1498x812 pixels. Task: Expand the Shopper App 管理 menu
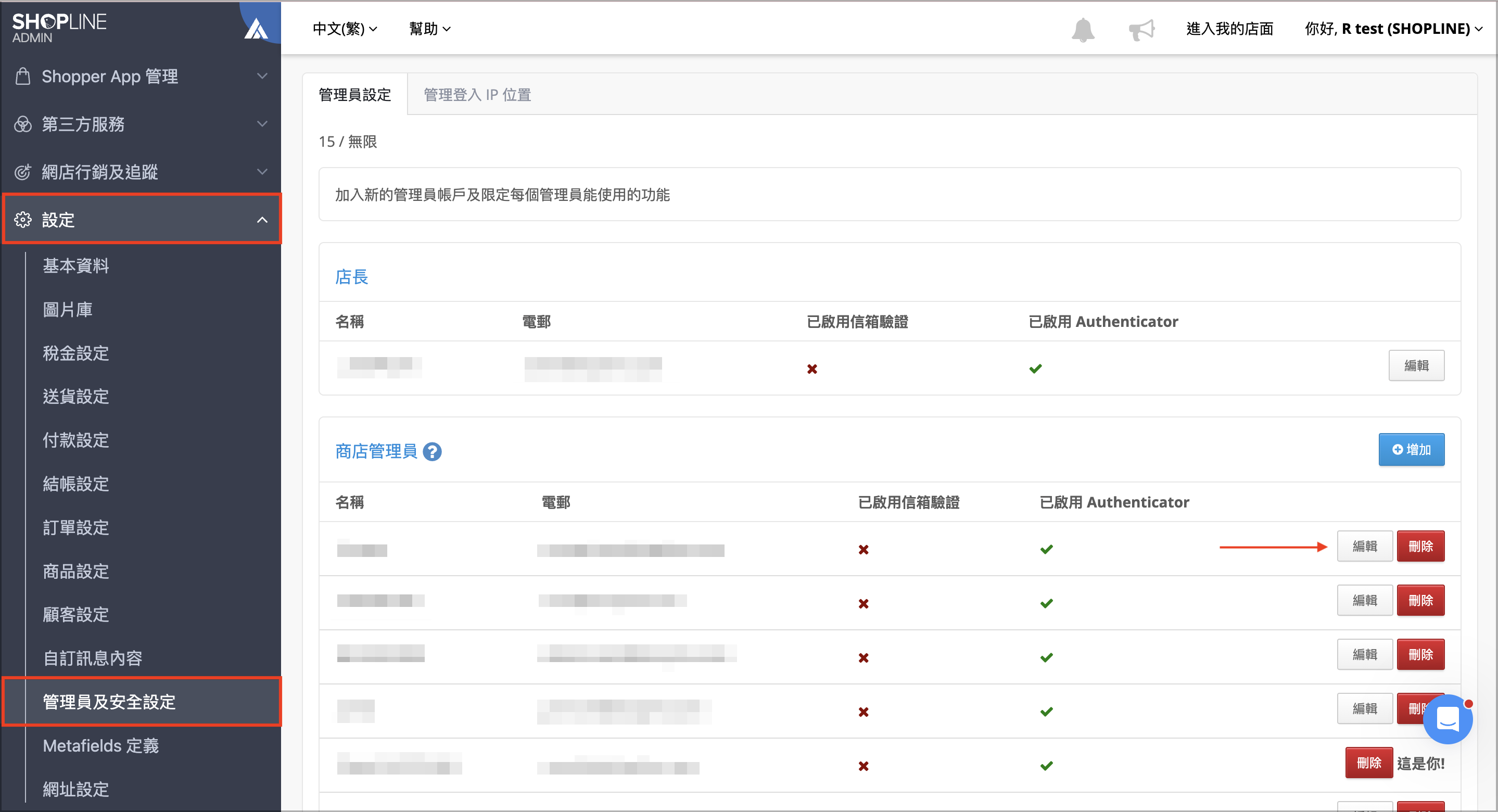141,76
